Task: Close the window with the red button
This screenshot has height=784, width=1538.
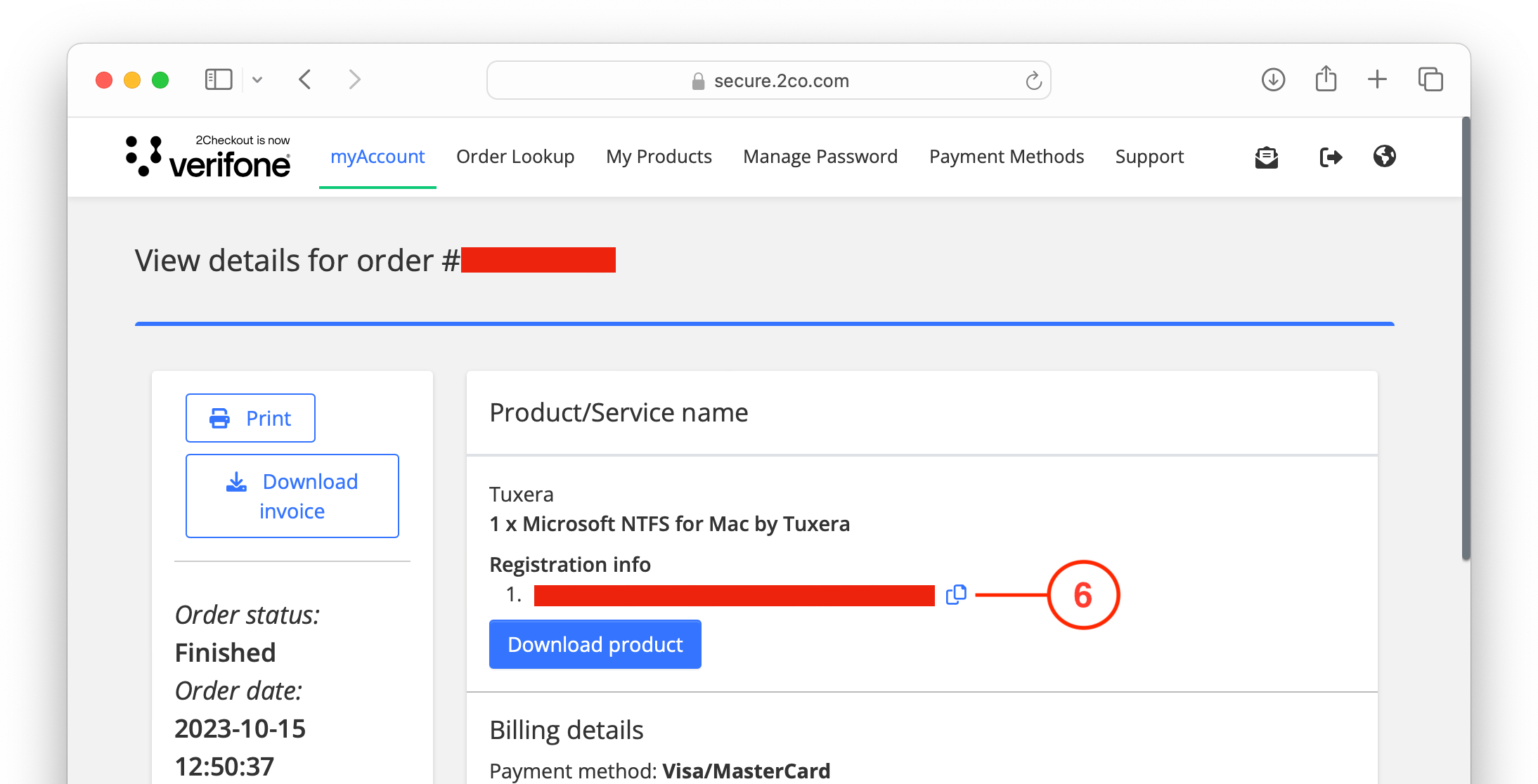Action: (104, 80)
